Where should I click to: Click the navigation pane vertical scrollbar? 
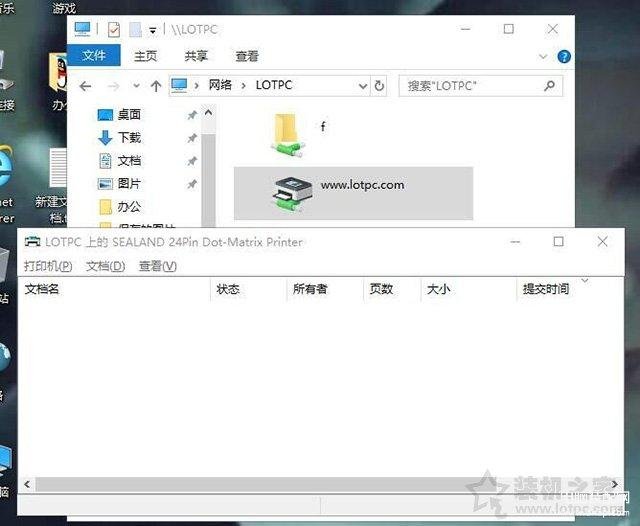pos(209,180)
